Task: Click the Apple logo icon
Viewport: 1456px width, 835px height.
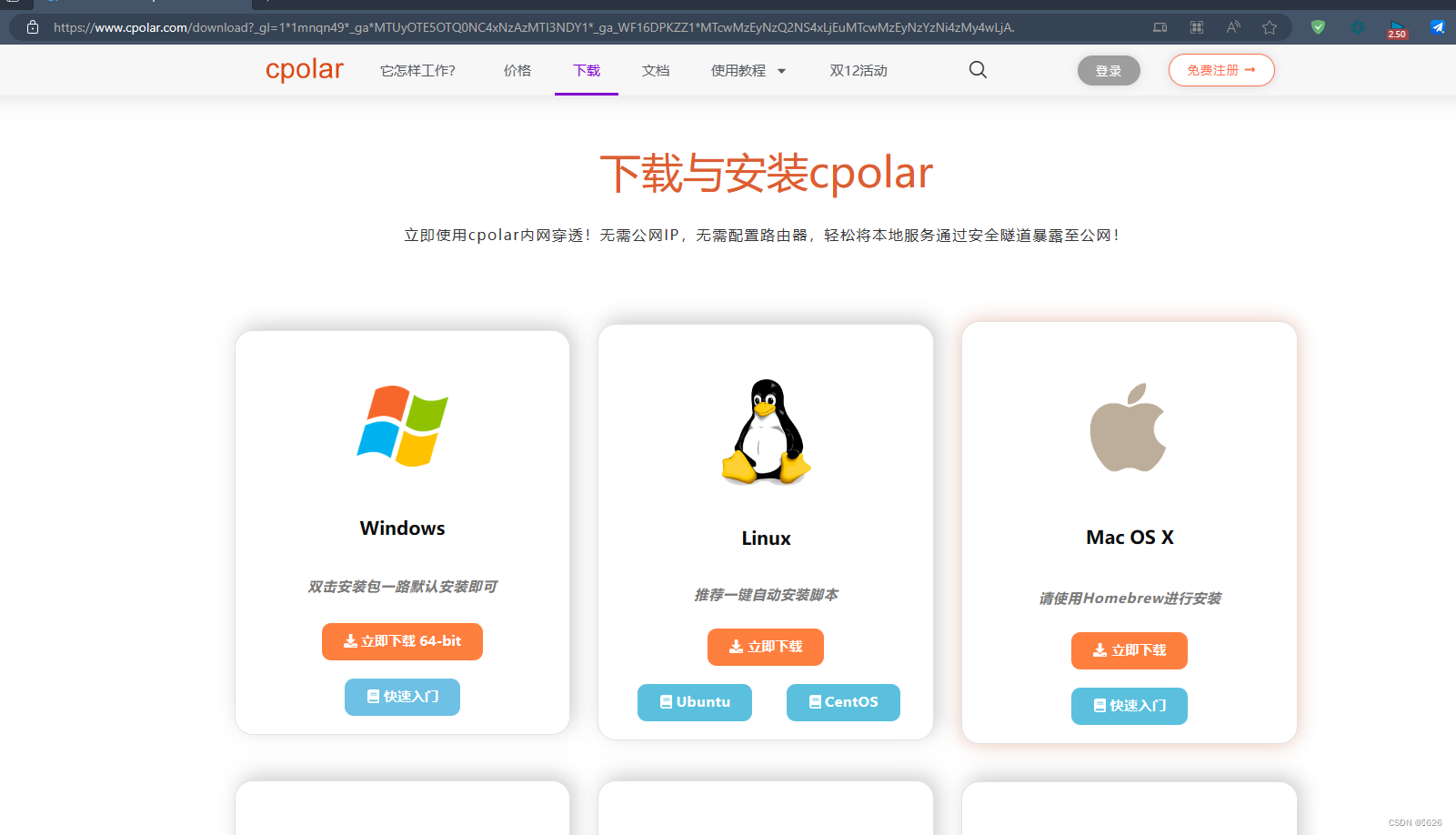Action: (1129, 428)
